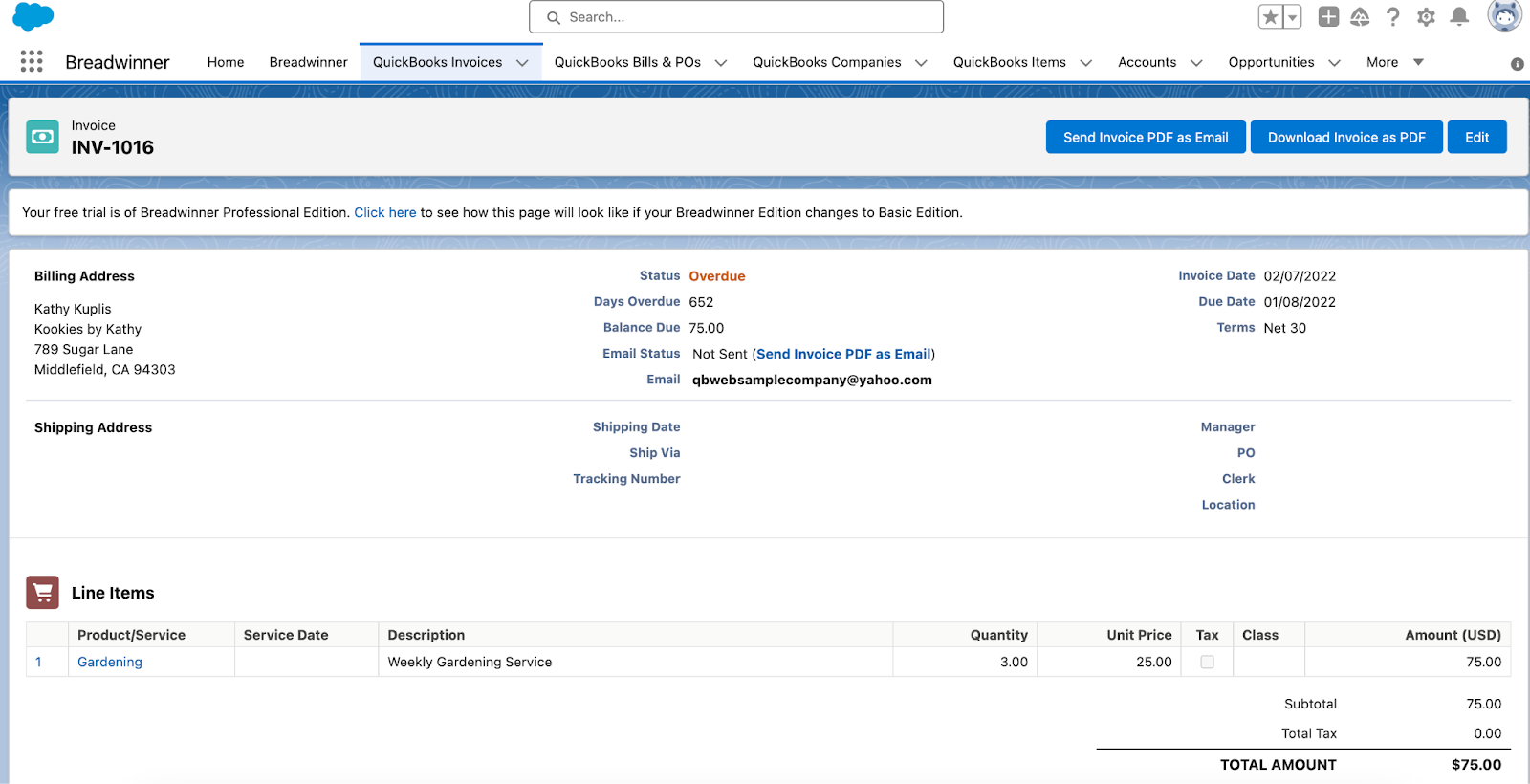Open the App Launcher grid icon

(32, 62)
